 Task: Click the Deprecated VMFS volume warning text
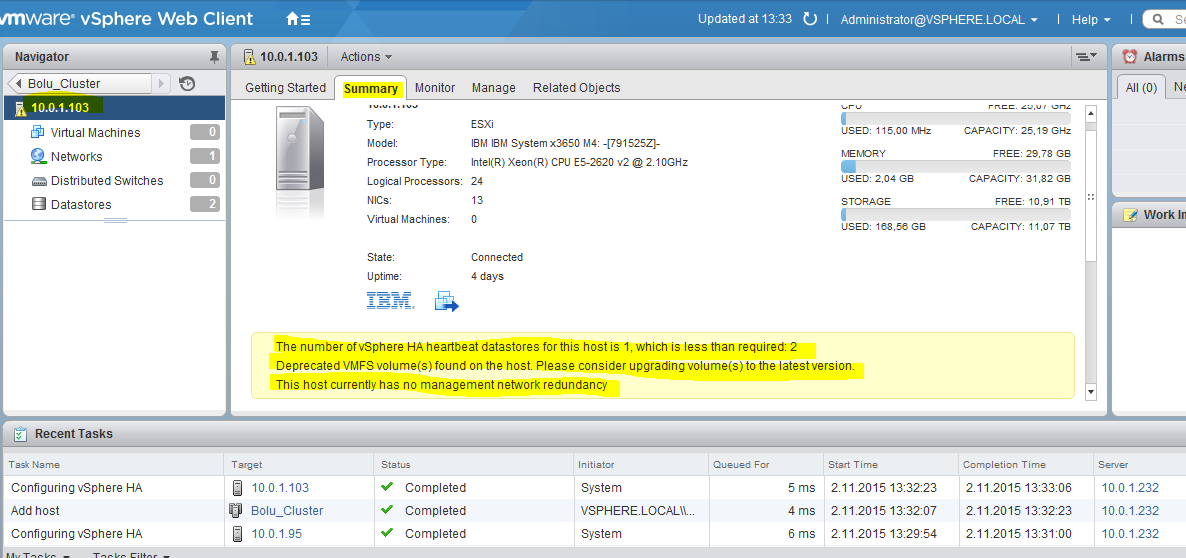tap(565, 366)
